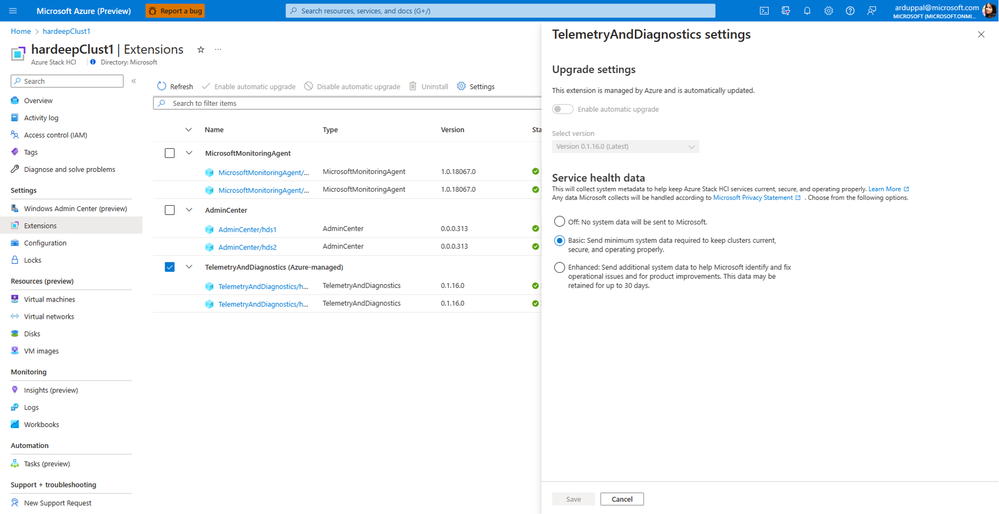
Task: Sort by the Version column header
Action: [x=452, y=129]
